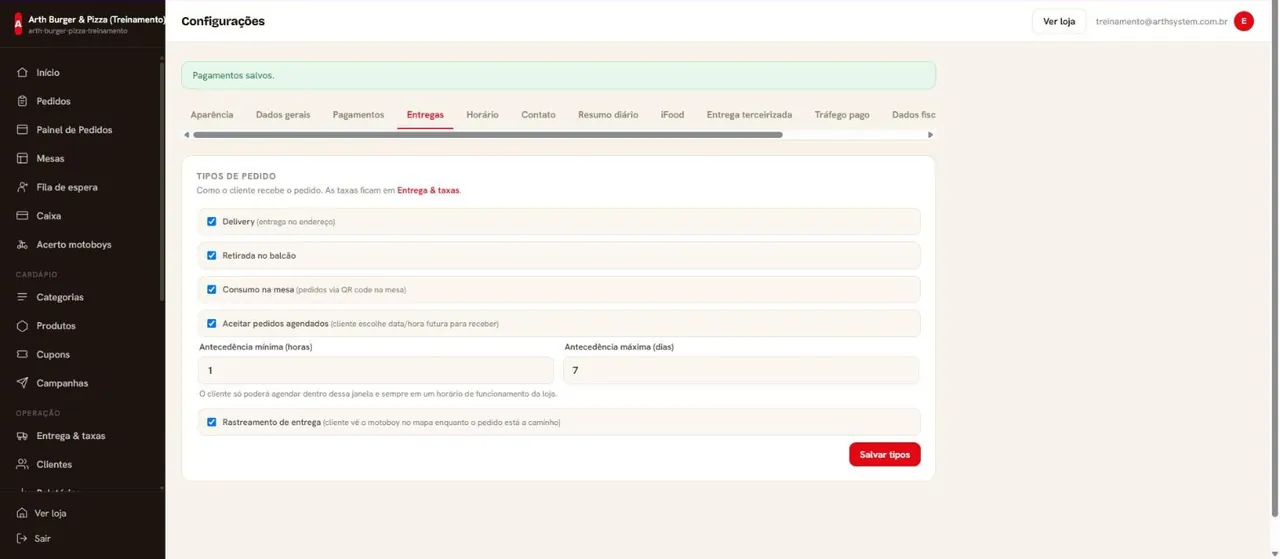
Task: Click the Pedidos clipboard icon
Action: (22, 101)
